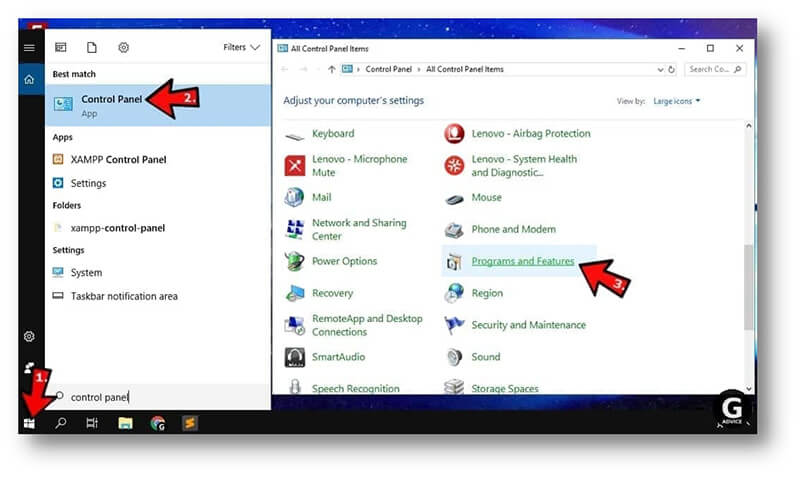Open Lenovo Airbag Protection icon

(454, 134)
